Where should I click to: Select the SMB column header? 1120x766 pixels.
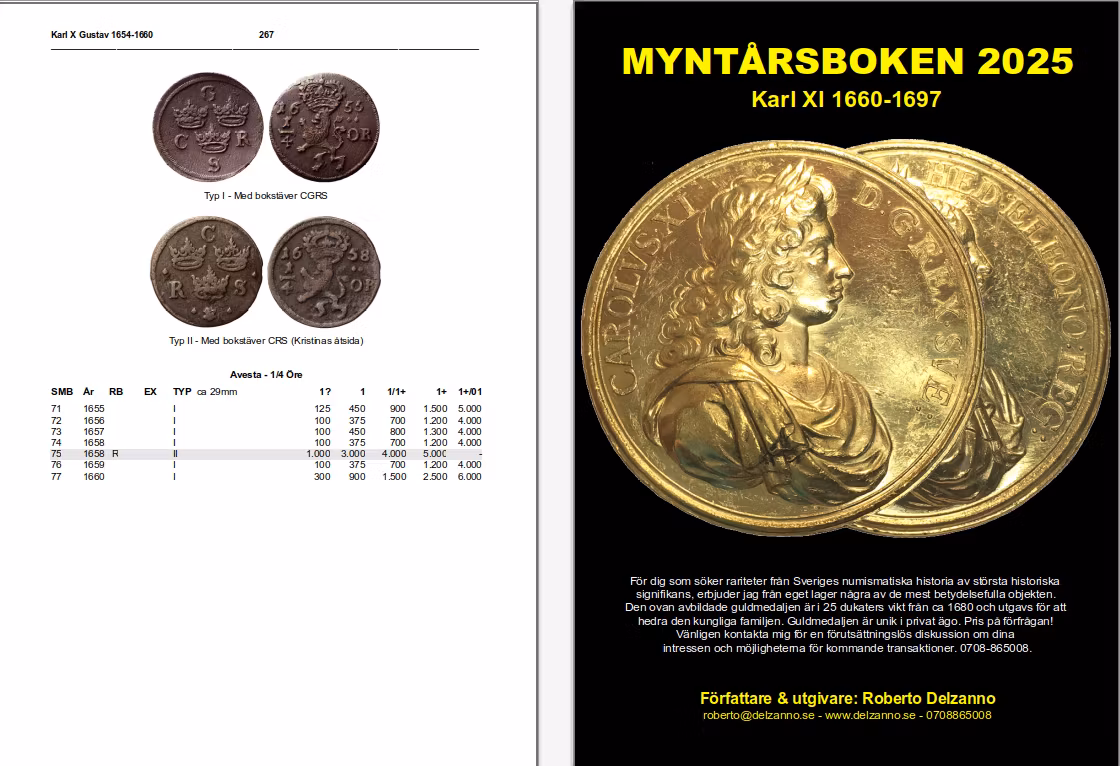(62, 392)
